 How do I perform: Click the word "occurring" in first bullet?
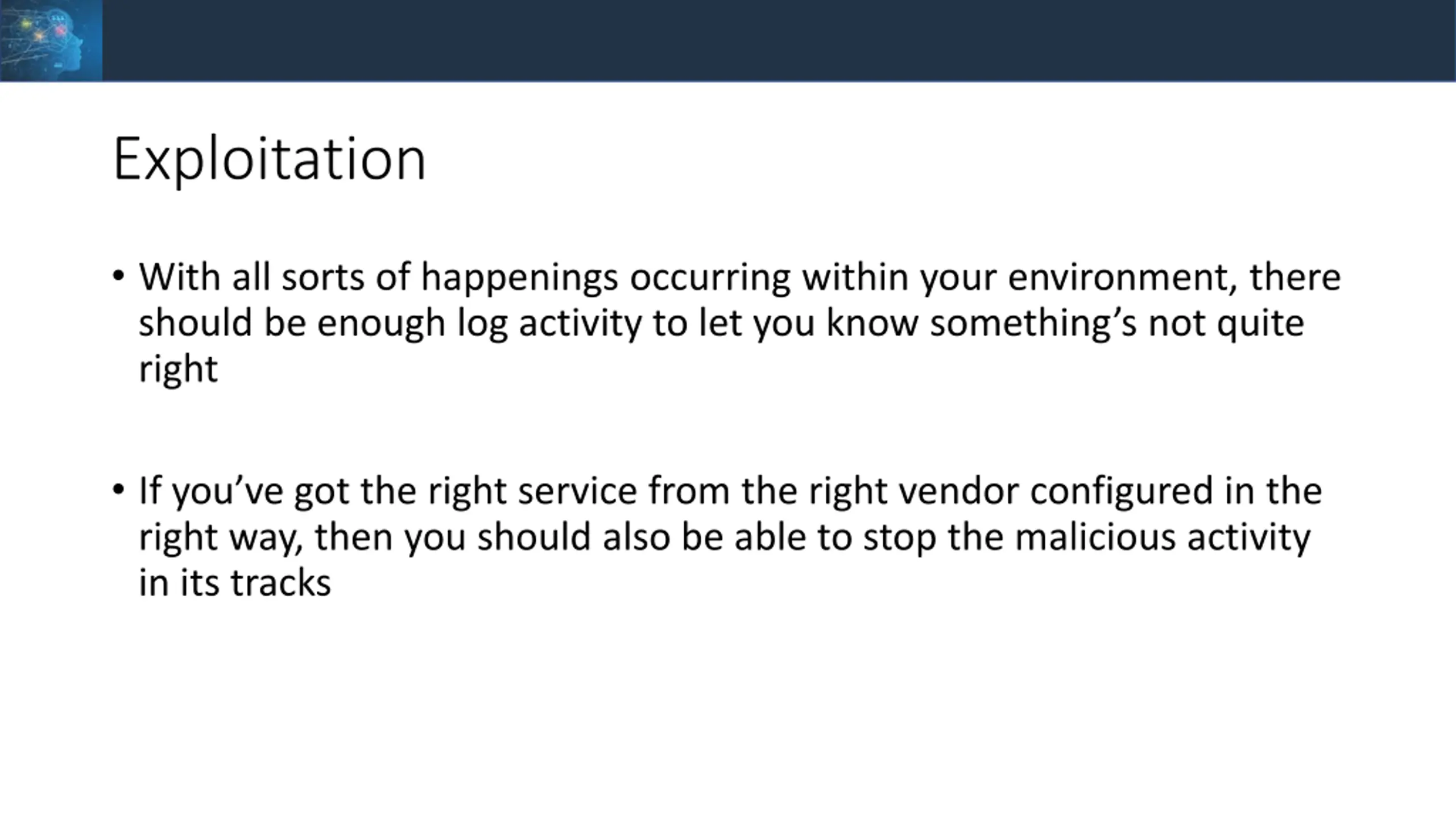click(x=710, y=279)
